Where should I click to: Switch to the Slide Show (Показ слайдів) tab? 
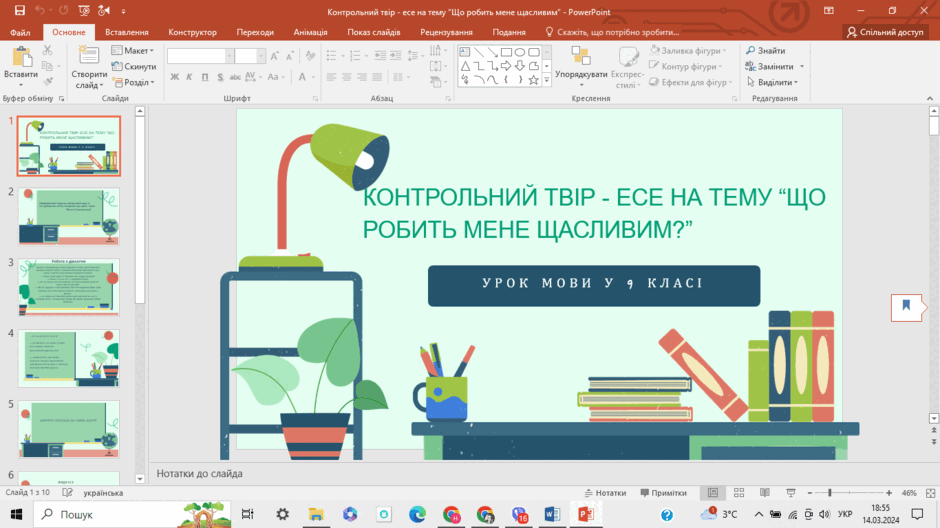tap(373, 32)
